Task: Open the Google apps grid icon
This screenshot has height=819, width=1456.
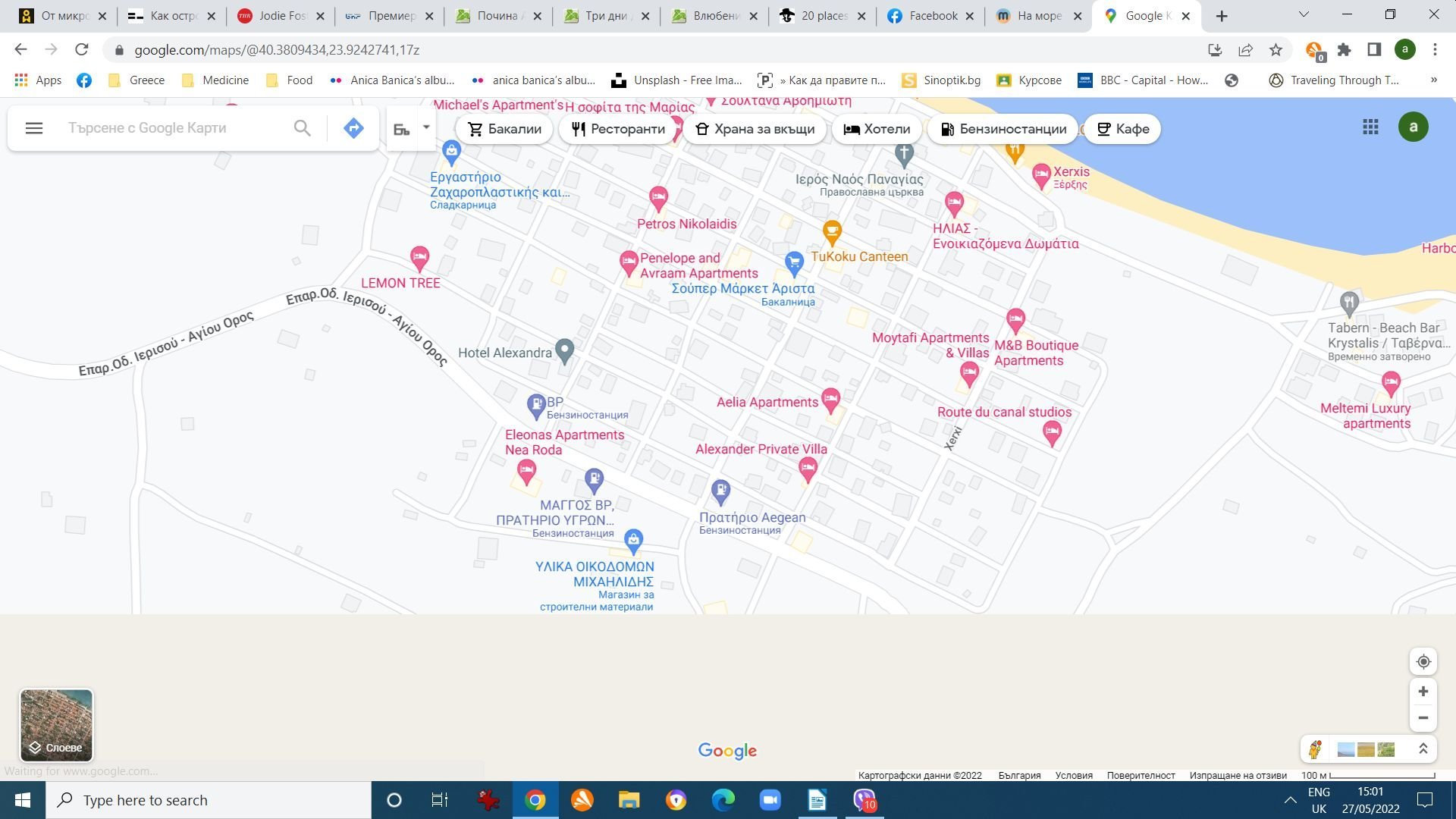Action: coord(1370,127)
